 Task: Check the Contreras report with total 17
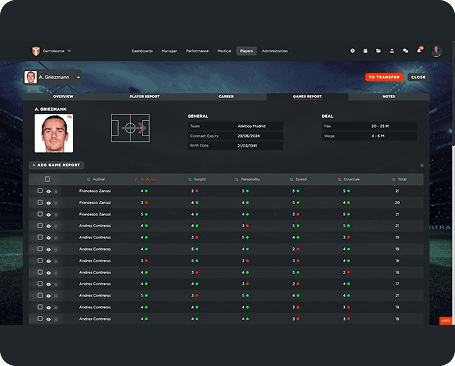tap(40, 284)
